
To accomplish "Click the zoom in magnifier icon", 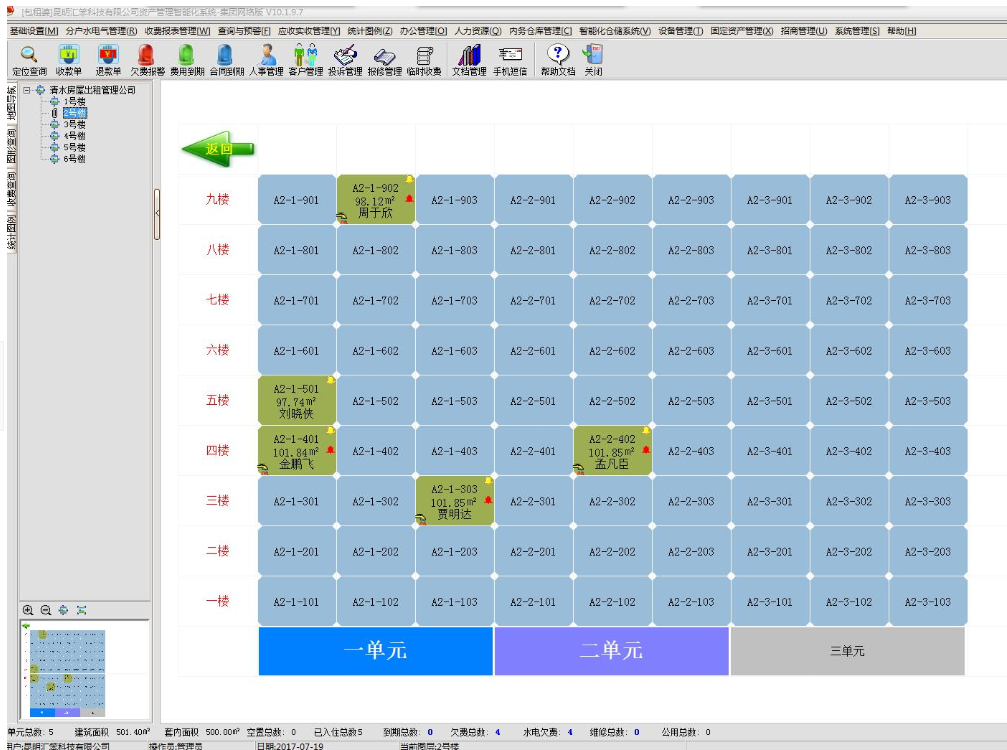I will [28, 610].
